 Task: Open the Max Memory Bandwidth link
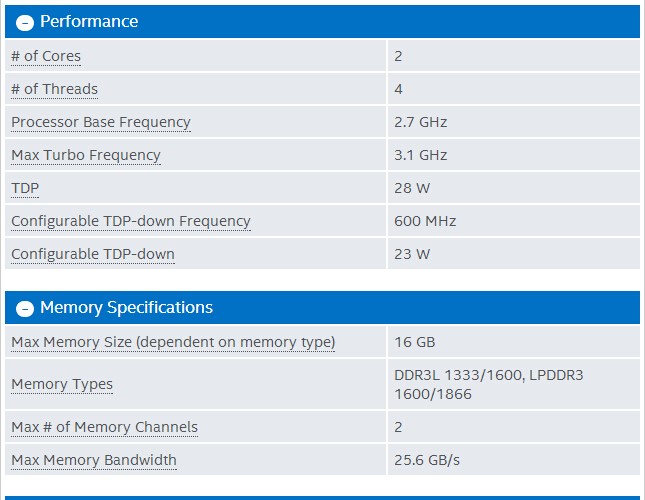[93, 460]
